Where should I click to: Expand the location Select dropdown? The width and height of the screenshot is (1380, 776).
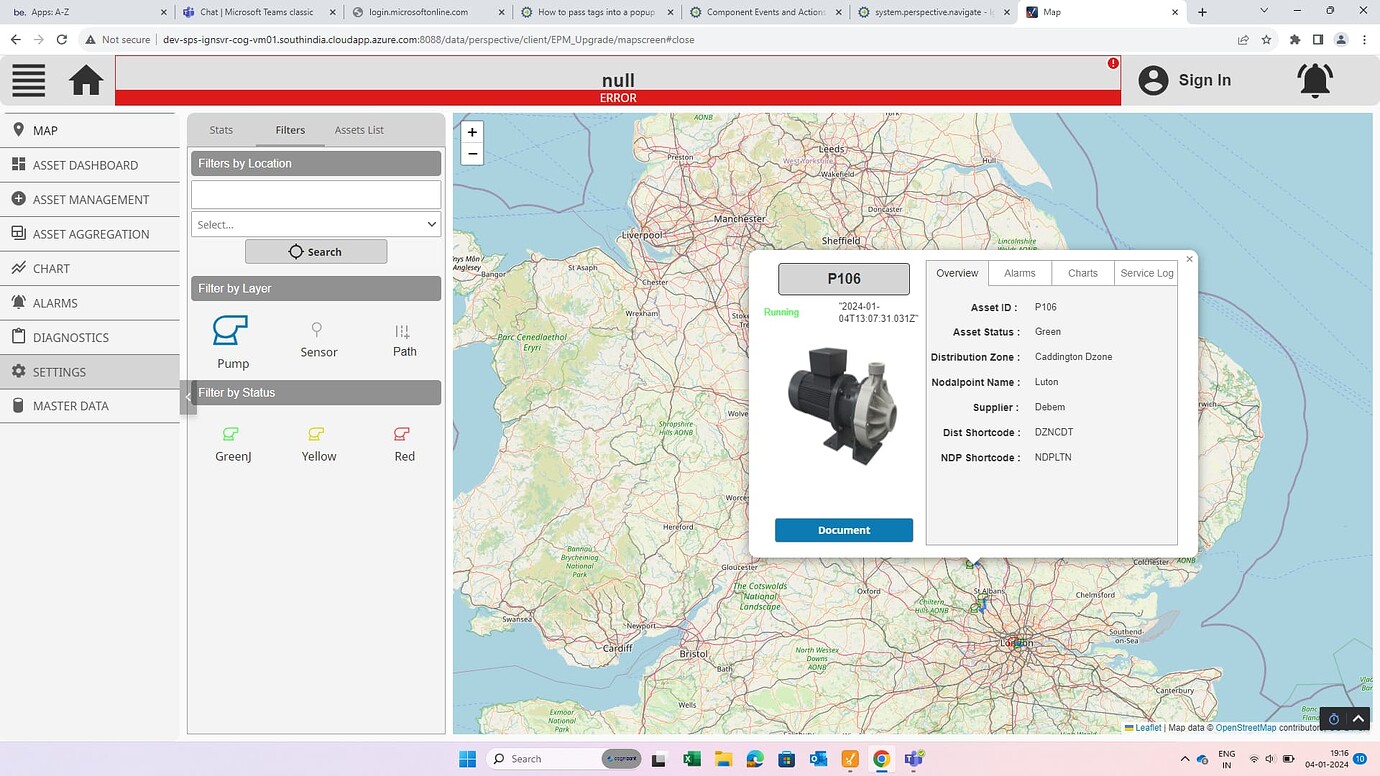point(316,224)
